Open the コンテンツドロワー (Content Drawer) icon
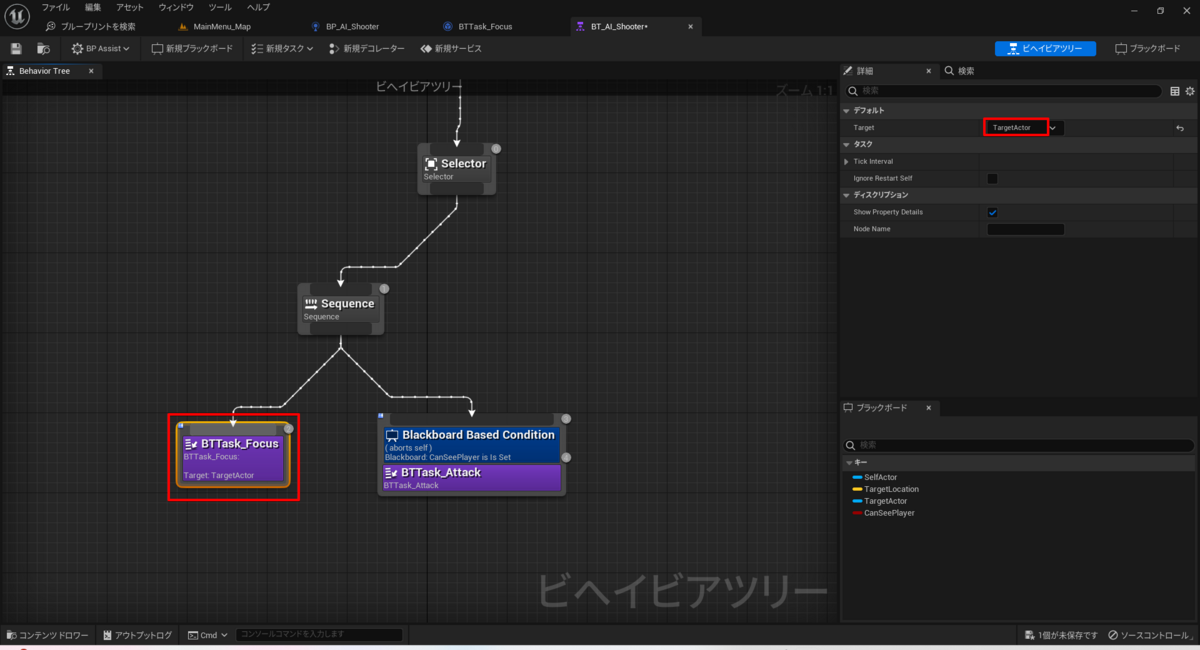 click(x=11, y=634)
